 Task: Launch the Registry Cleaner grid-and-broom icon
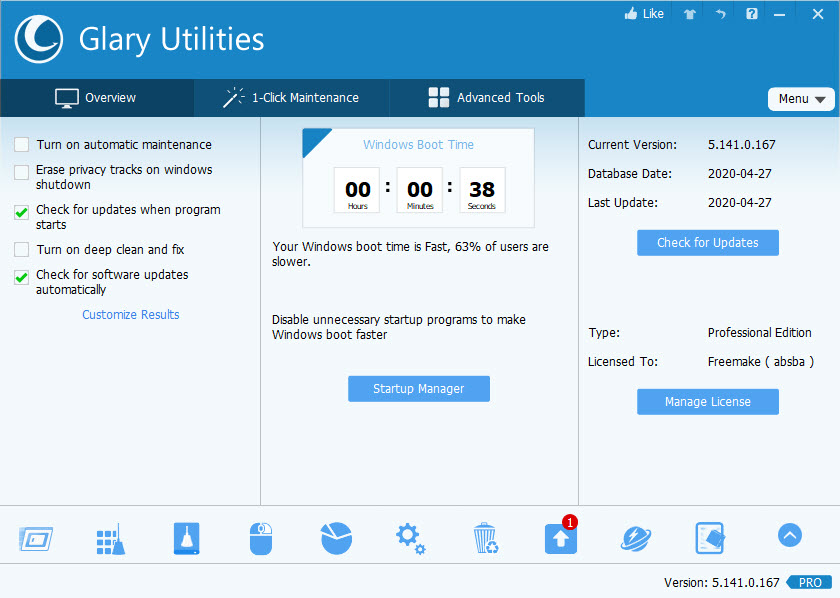click(x=110, y=539)
